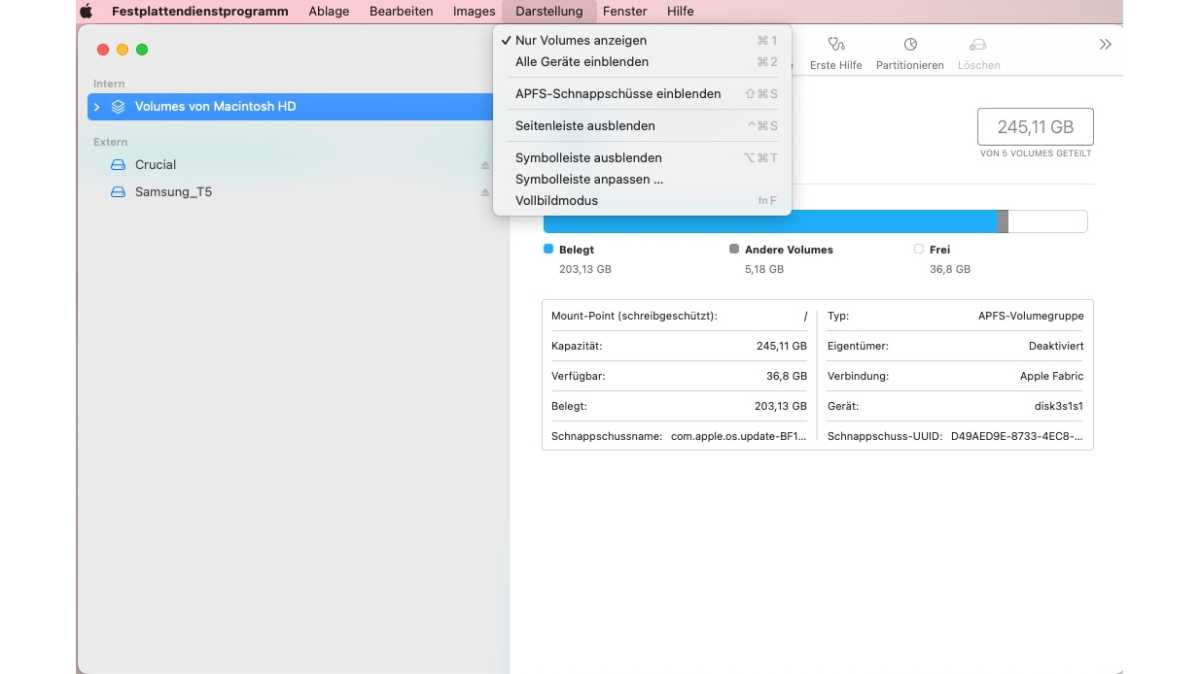Click the white free segment of the storage bar
The width and height of the screenshot is (1200, 674).
click(x=1047, y=222)
